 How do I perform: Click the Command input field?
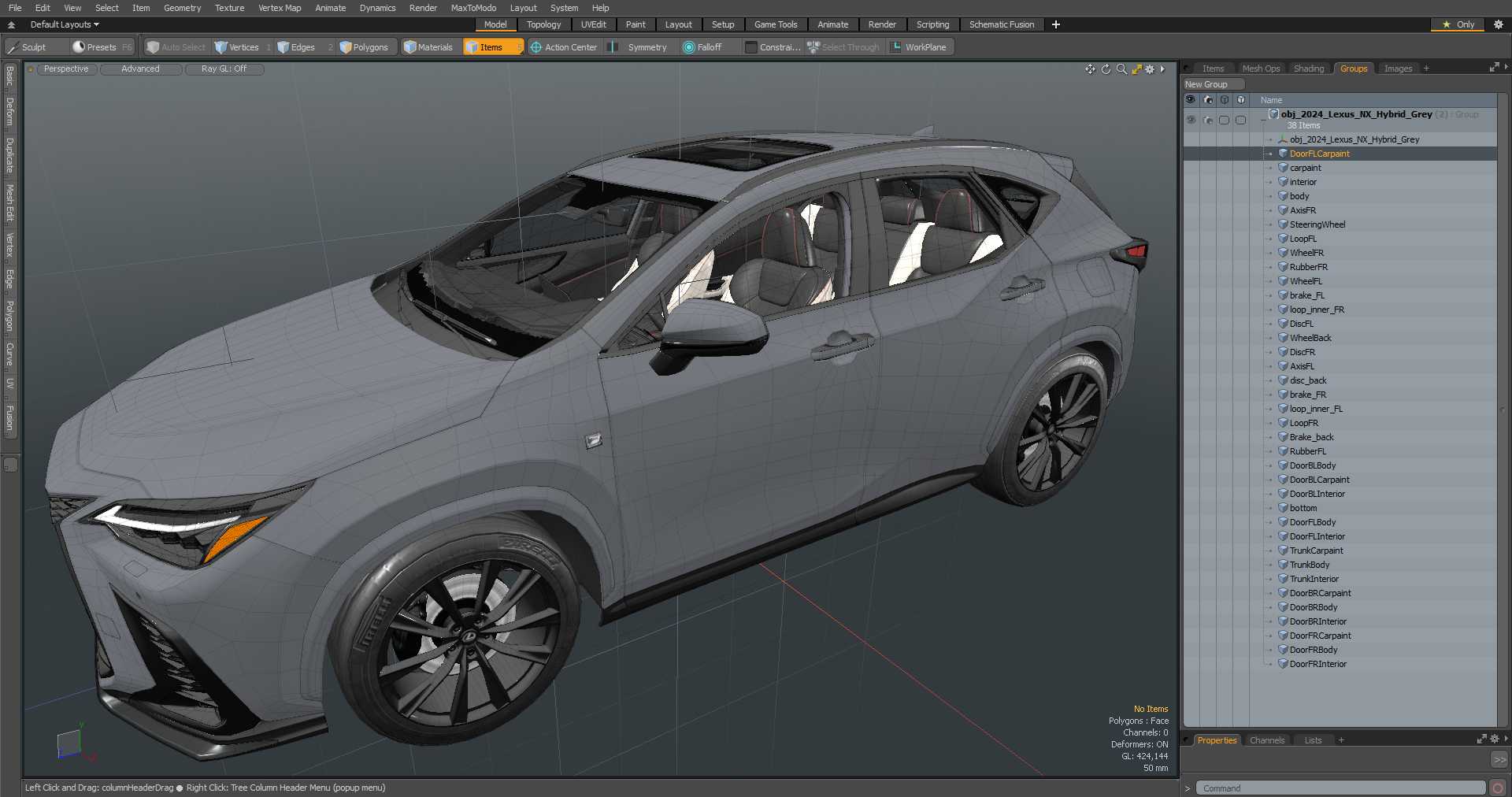click(1341, 788)
